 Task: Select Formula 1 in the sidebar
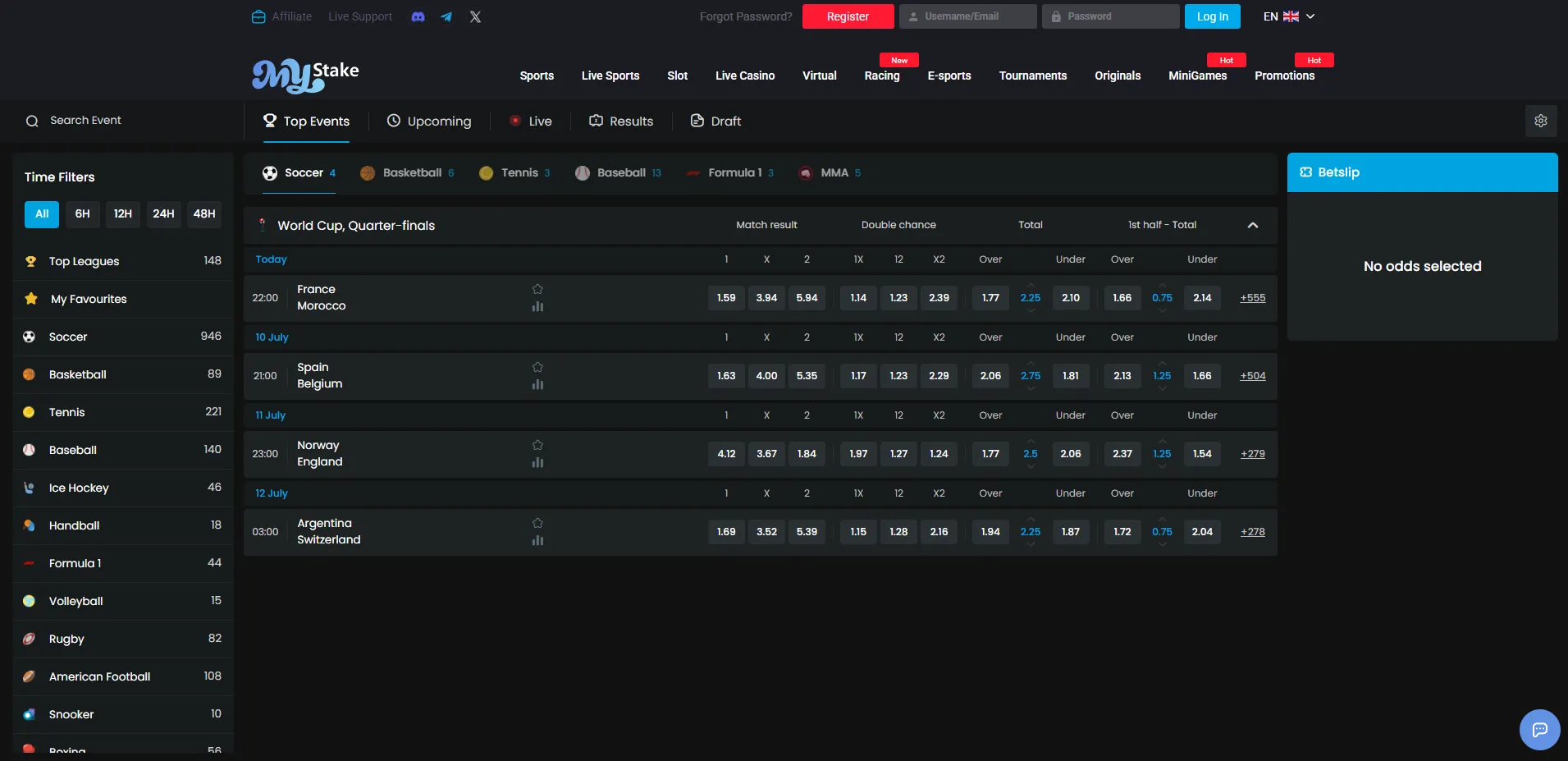point(123,563)
